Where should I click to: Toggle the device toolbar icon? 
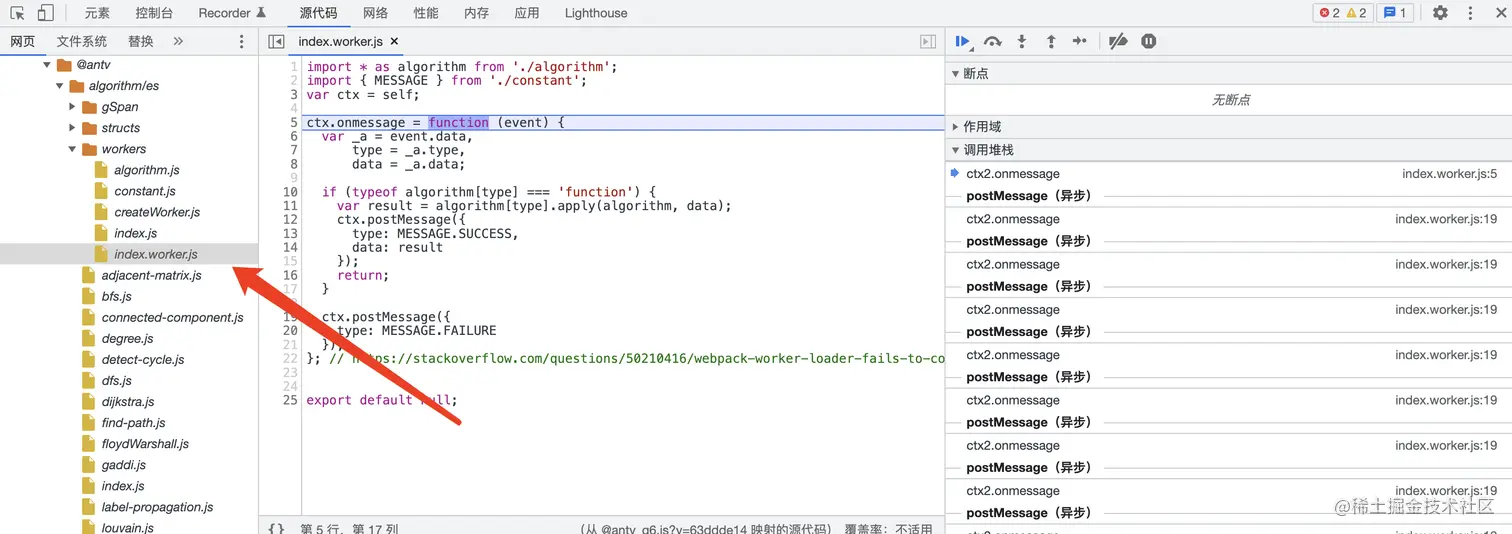pyautogui.click(x=45, y=13)
